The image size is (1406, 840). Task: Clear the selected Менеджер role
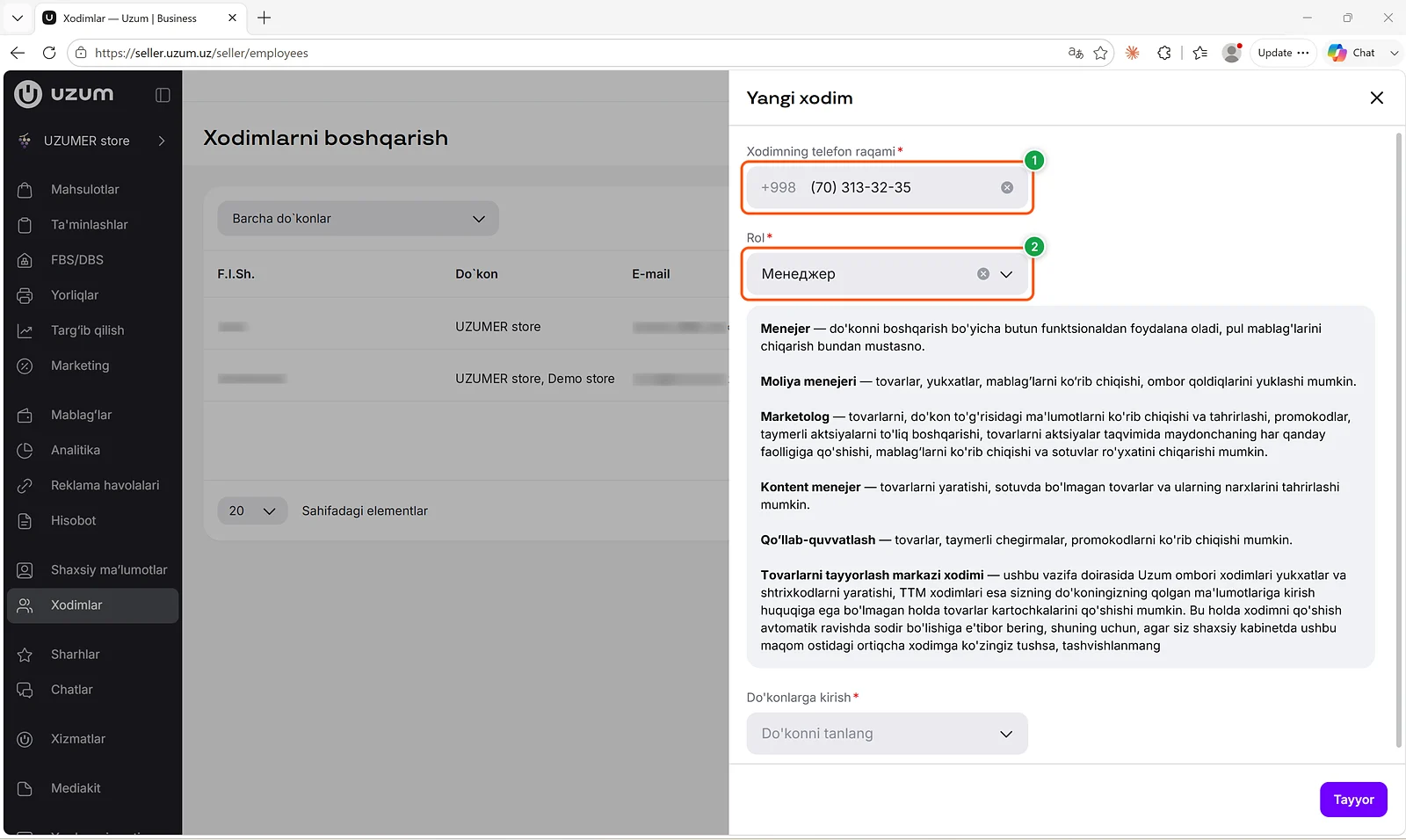coord(983,274)
